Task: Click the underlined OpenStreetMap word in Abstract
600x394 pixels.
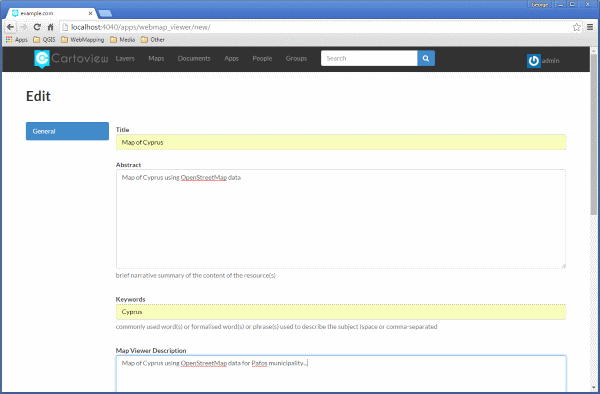Action: (204, 177)
